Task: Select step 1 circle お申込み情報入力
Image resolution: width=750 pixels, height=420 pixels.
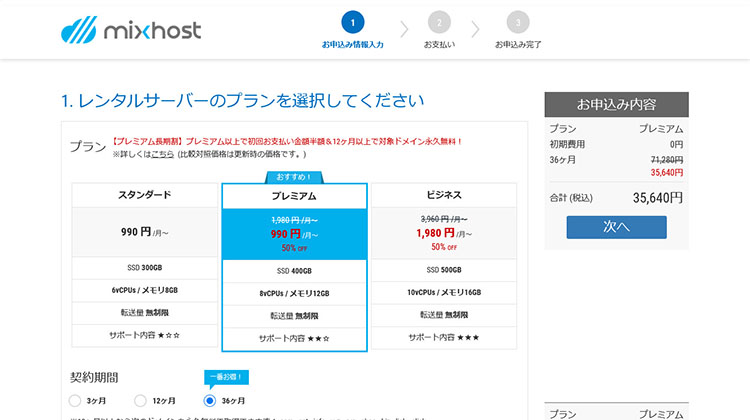Action: (353, 22)
